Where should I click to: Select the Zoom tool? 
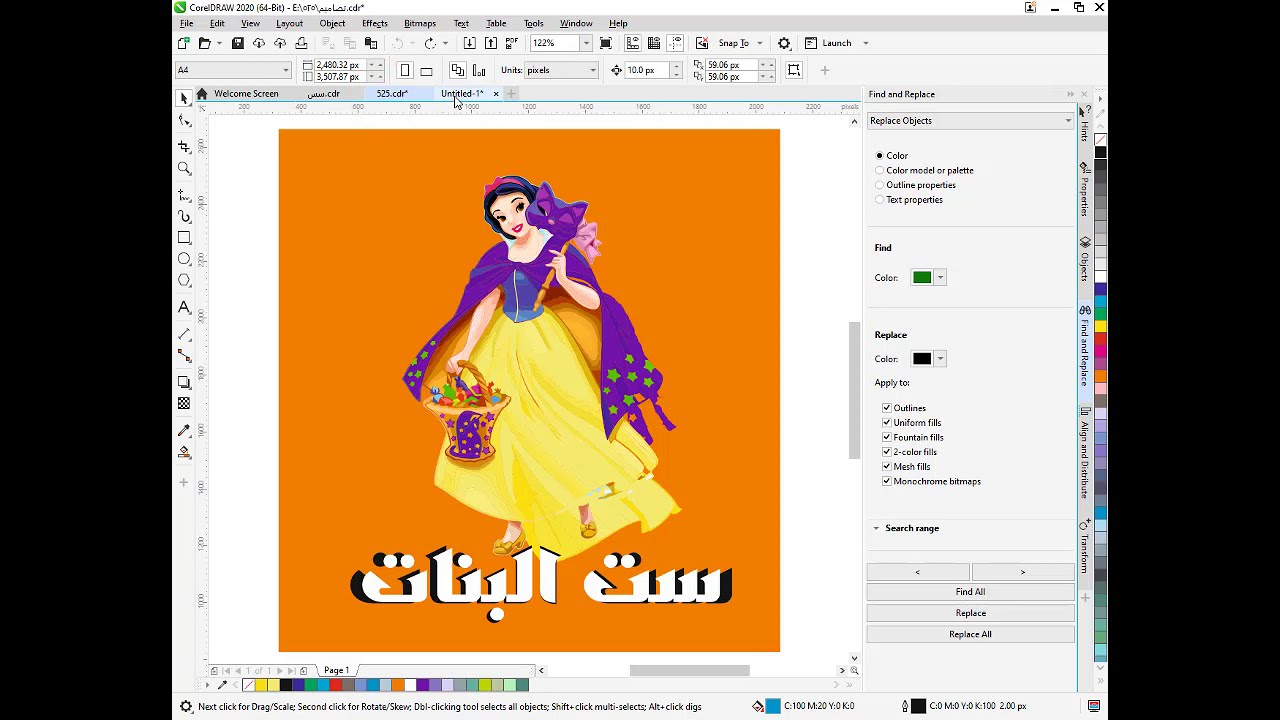coord(184,169)
